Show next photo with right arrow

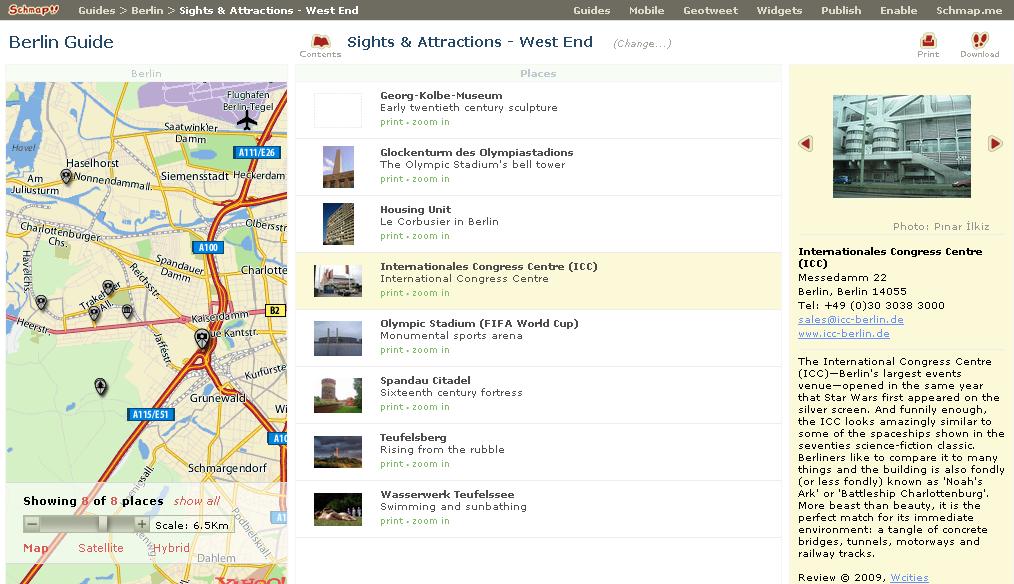click(x=995, y=144)
